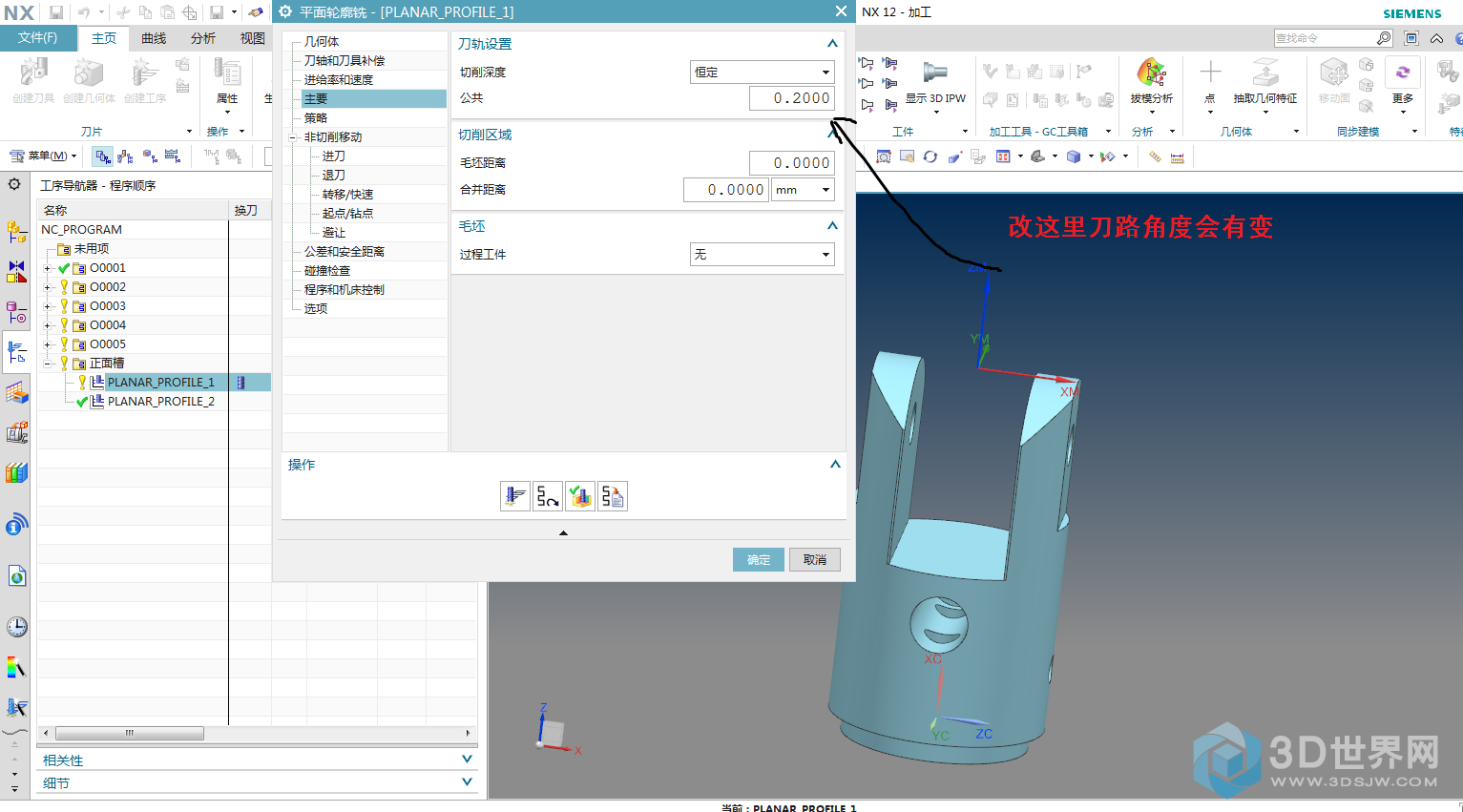Click the 确定 button
The height and width of the screenshot is (812, 1463).
pos(759,559)
